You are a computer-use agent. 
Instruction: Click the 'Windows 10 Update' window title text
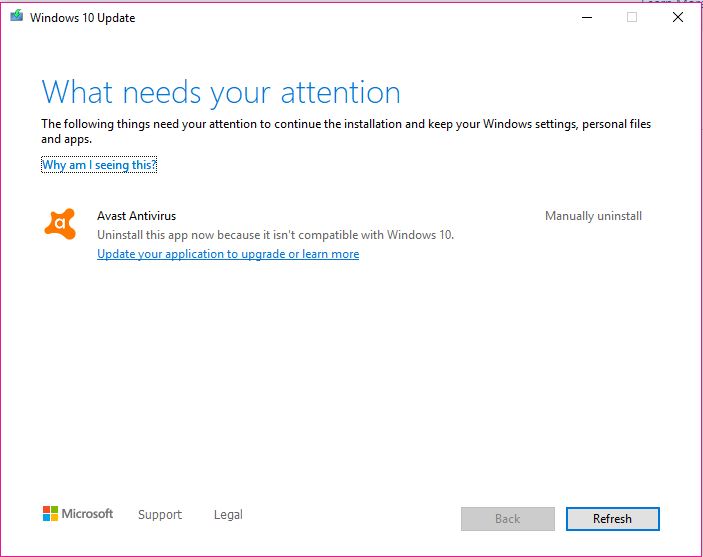(x=82, y=18)
